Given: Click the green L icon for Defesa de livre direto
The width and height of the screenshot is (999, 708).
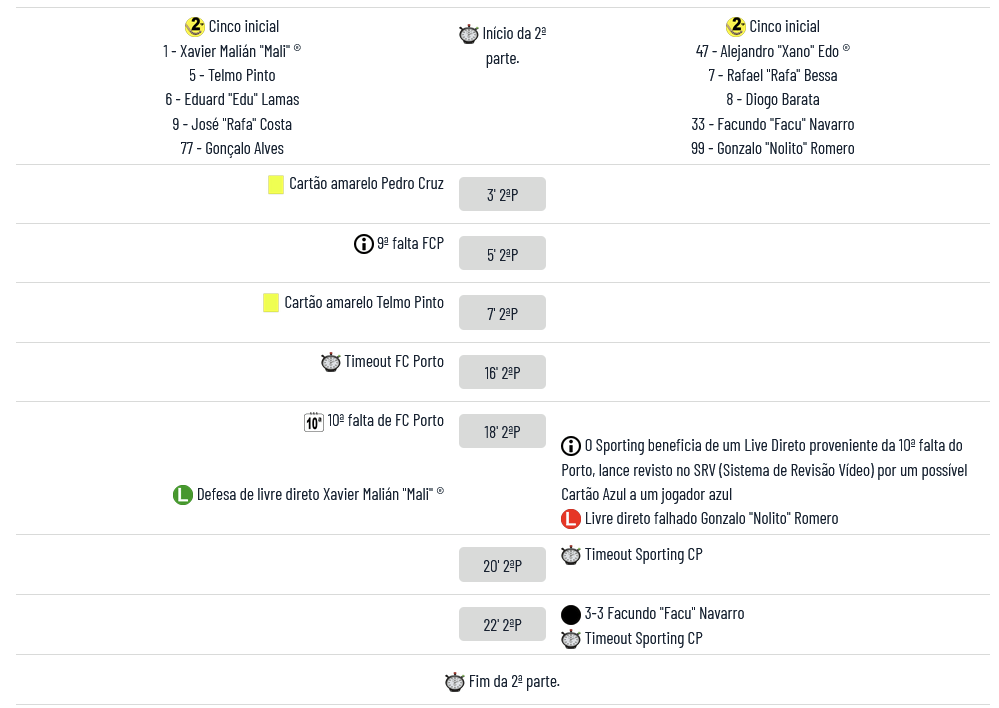Looking at the screenshot, I should (x=182, y=494).
